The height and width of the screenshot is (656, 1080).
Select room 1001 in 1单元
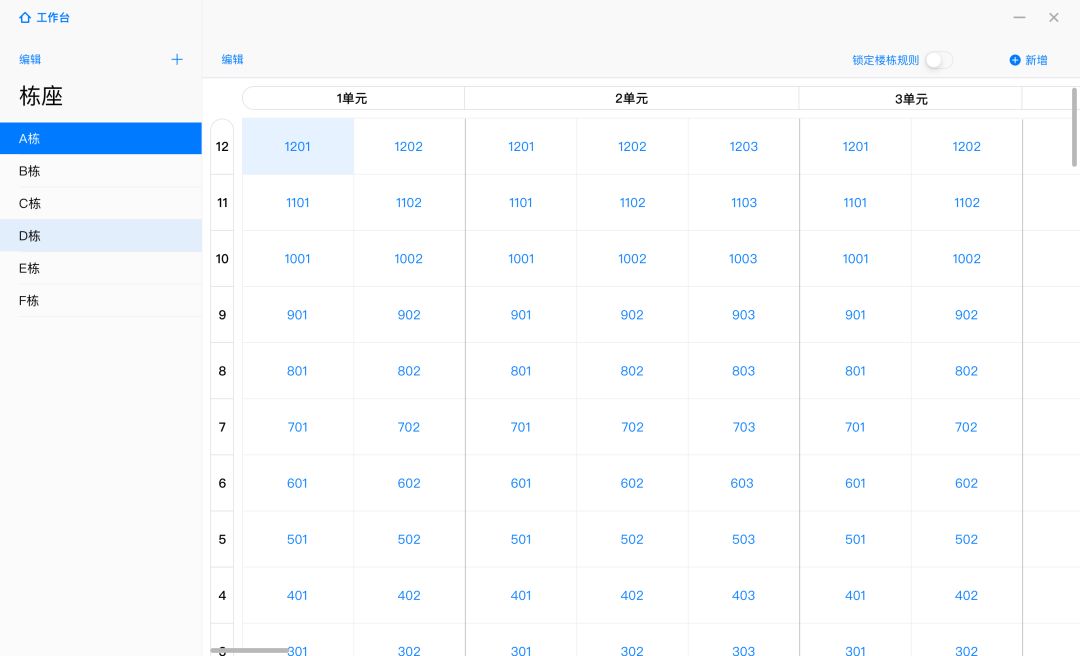click(x=298, y=258)
